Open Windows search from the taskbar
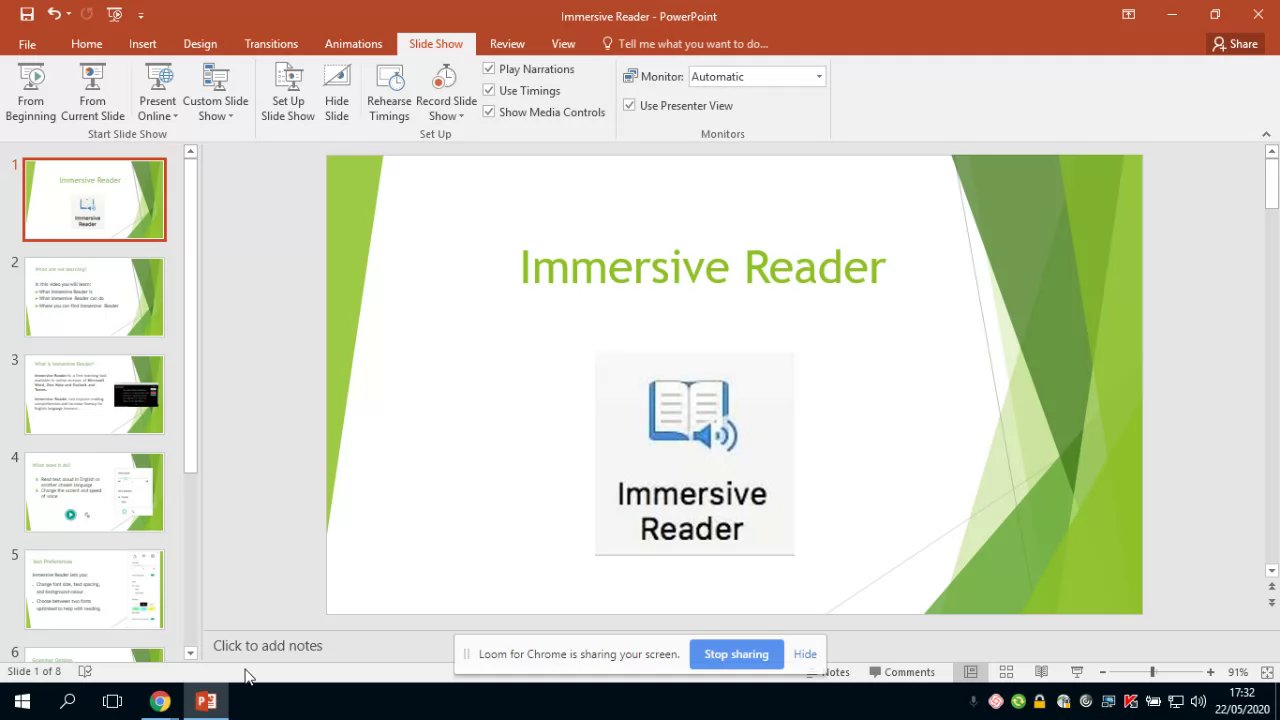The height and width of the screenshot is (720, 1280). [x=68, y=701]
